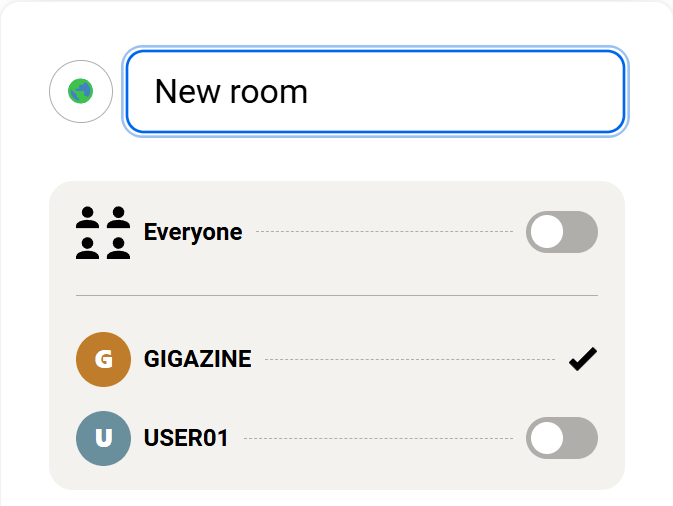Enable the USER01 toggle switch
This screenshot has width=673, height=506.
point(561,438)
